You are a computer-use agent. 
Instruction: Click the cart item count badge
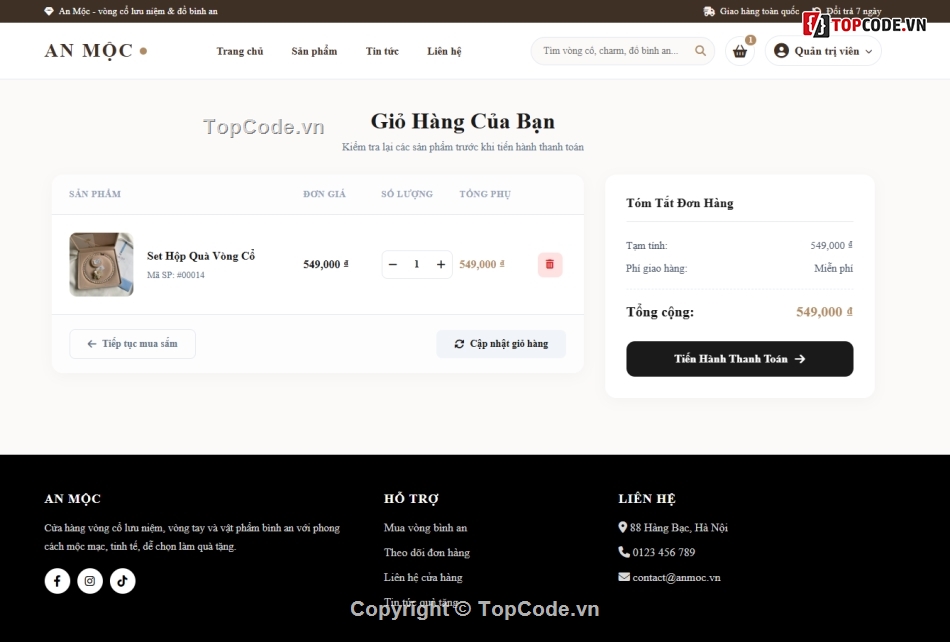coord(751,40)
